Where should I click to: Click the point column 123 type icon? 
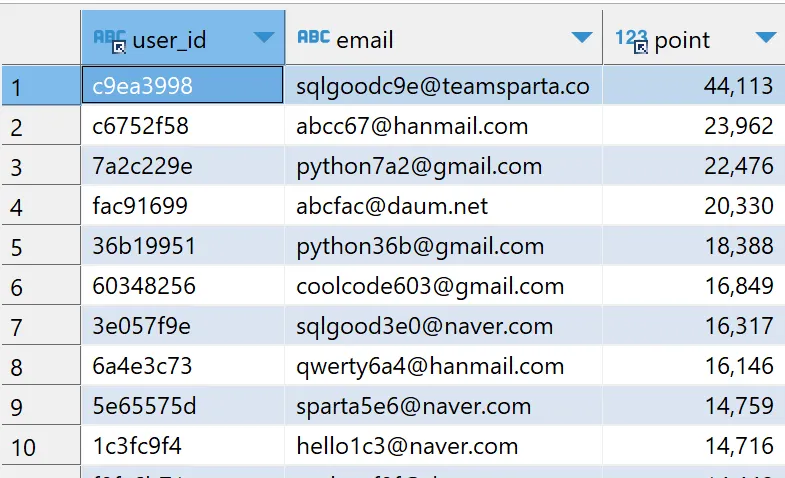[x=631, y=40]
